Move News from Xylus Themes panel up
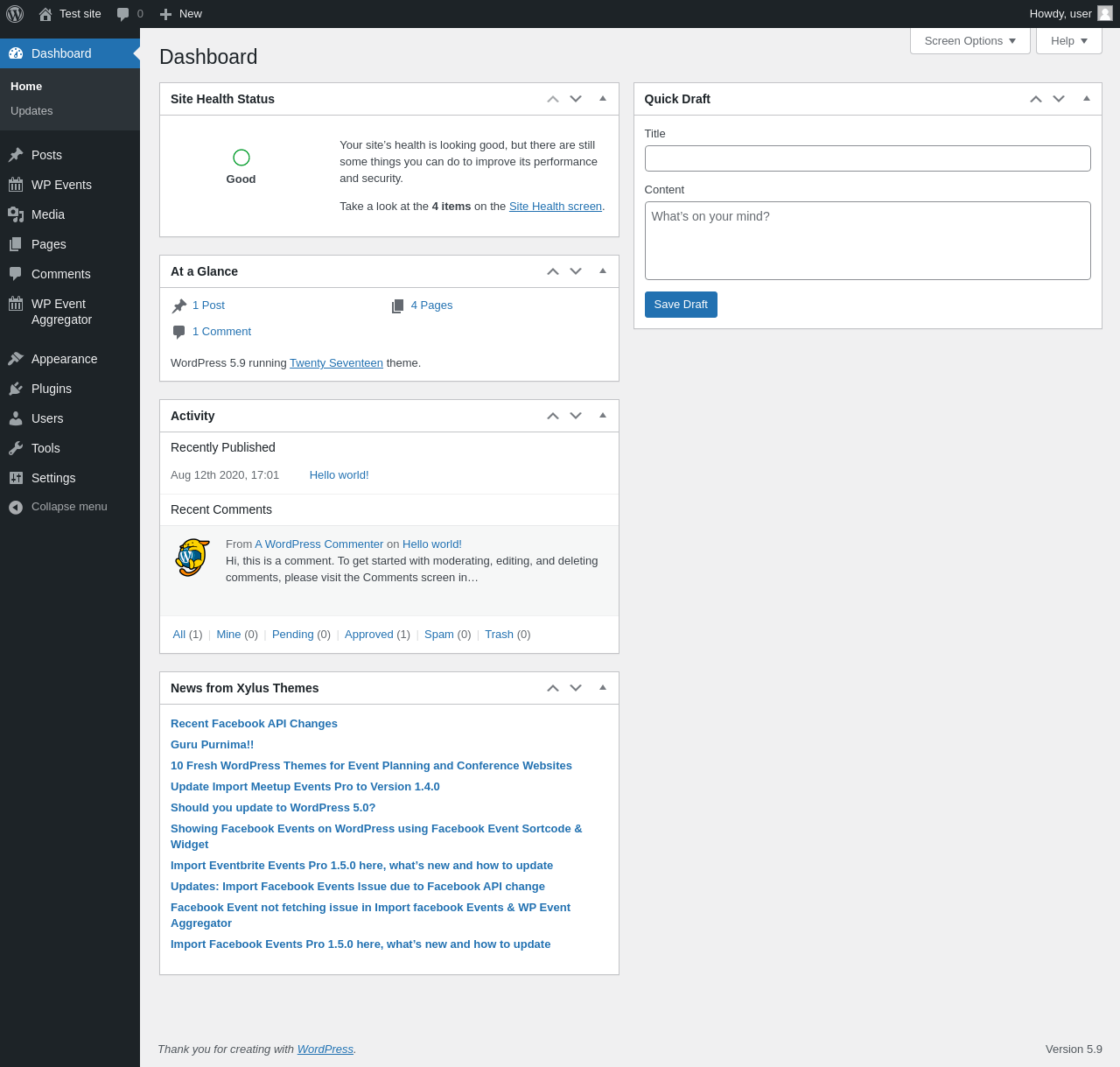 [x=553, y=688]
